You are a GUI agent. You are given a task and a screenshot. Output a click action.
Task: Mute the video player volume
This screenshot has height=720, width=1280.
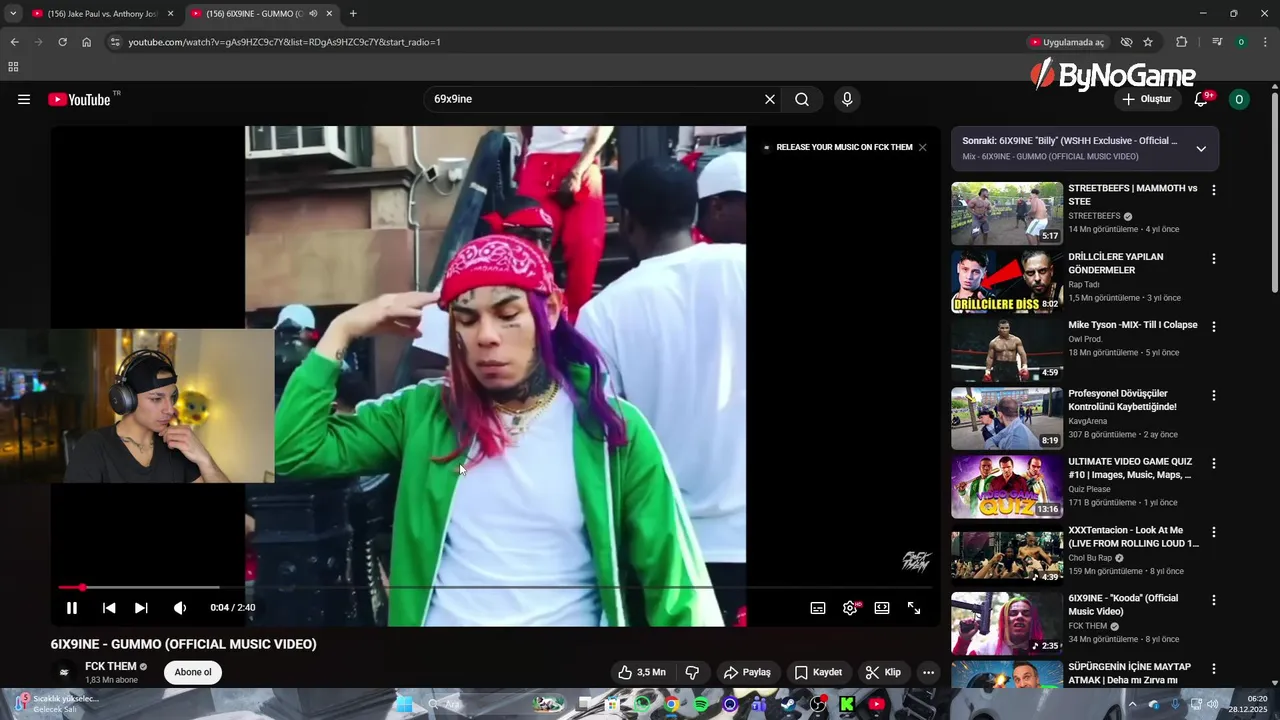pyautogui.click(x=180, y=608)
